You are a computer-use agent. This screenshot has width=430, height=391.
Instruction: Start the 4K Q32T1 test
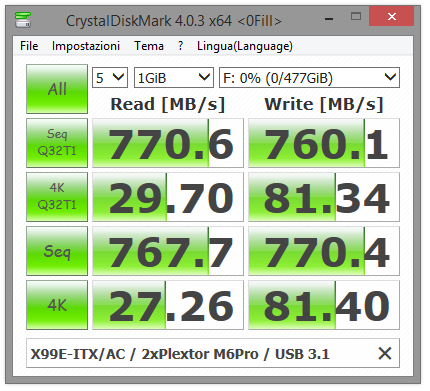[x=57, y=197]
